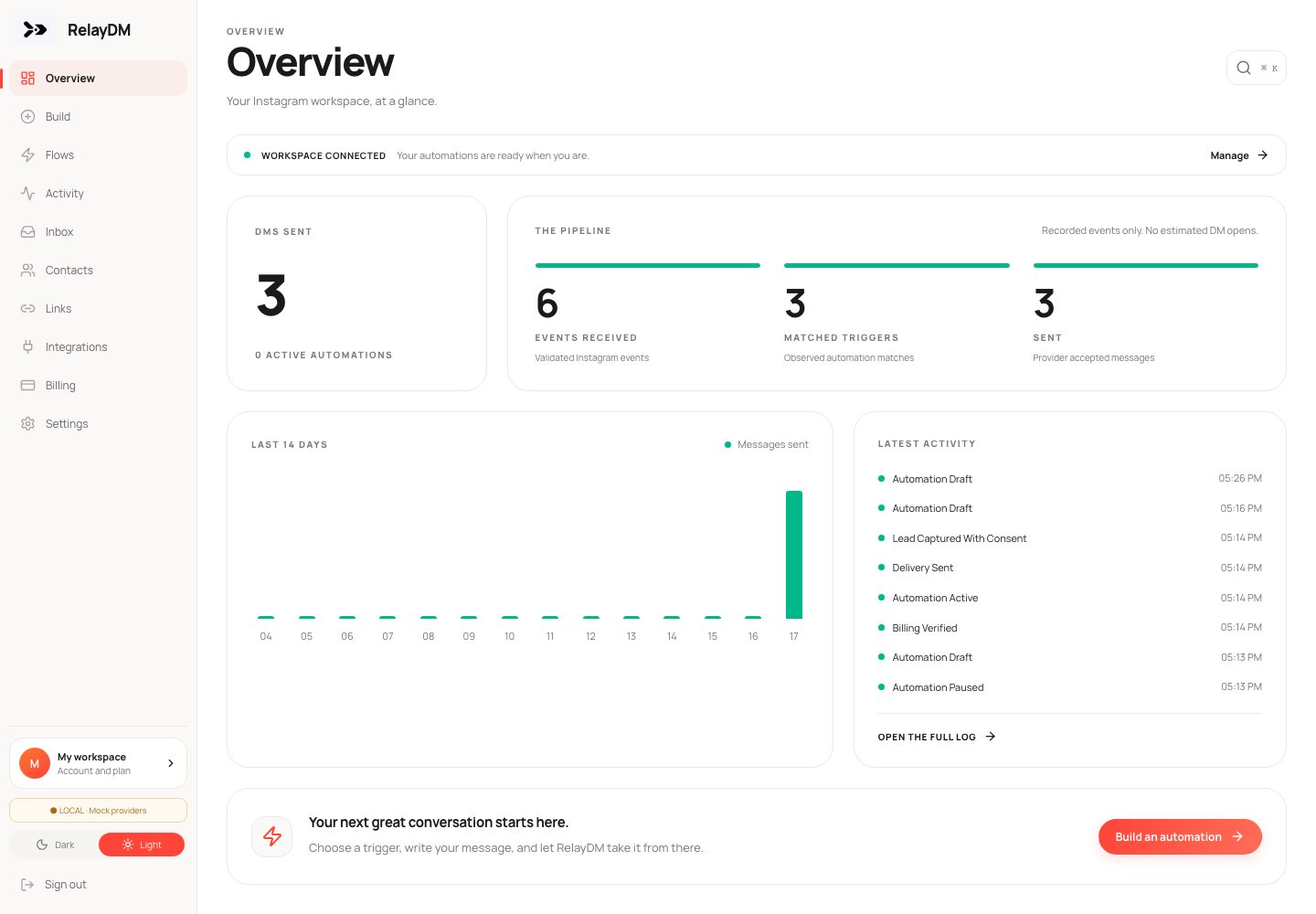Viewport: 1316px width, 914px height.
Task: Open the full log link
Action: tap(937, 737)
